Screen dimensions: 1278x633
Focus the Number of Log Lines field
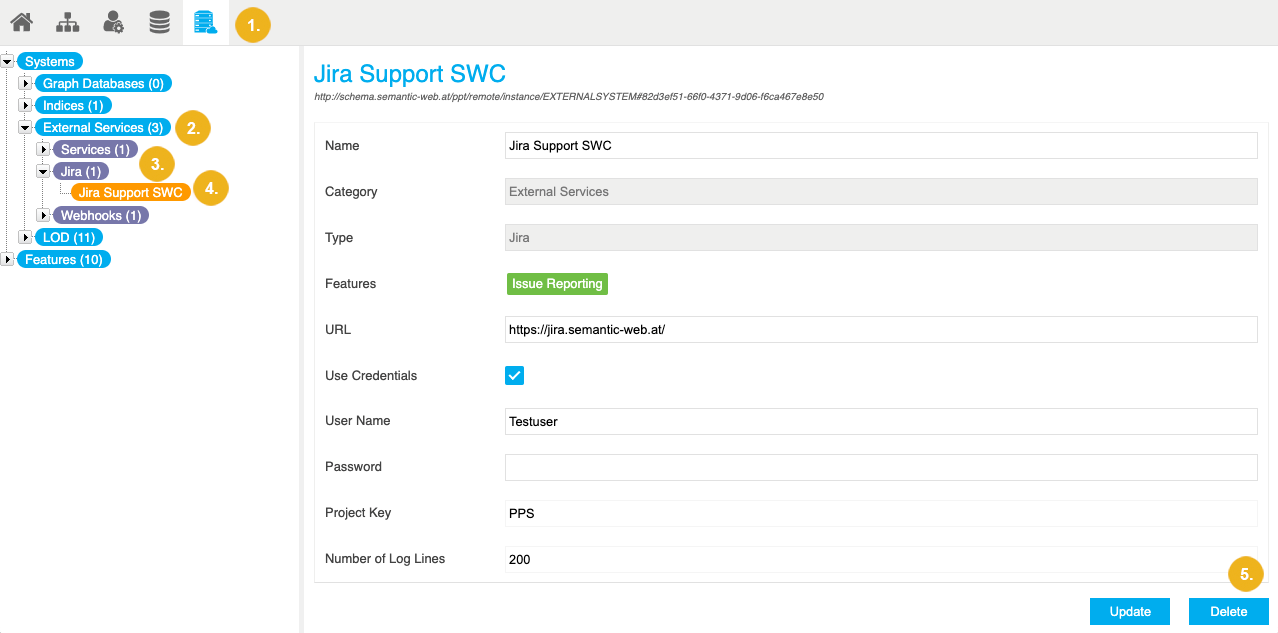pos(881,560)
